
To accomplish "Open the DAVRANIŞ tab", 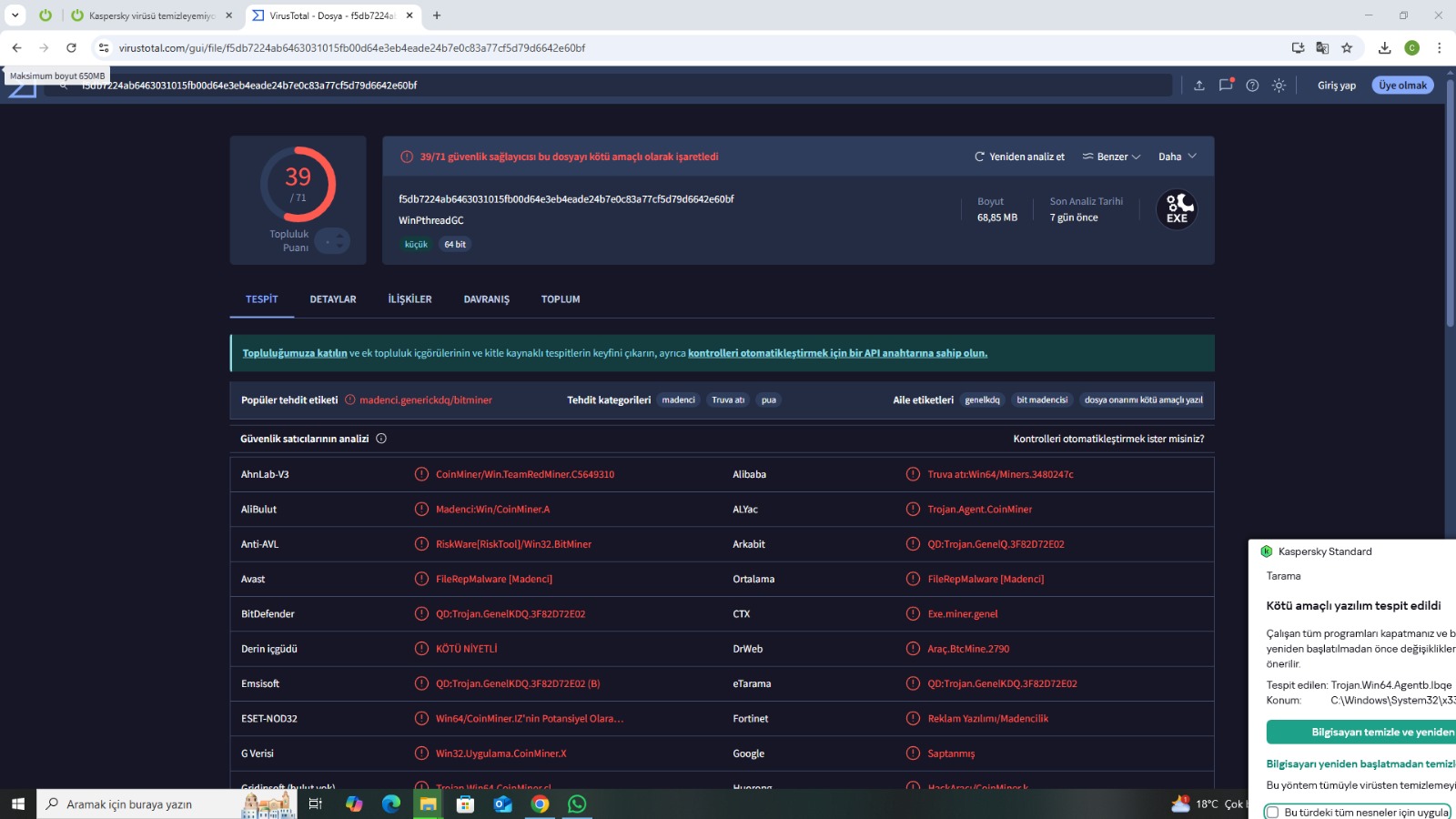I will pyautogui.click(x=487, y=299).
